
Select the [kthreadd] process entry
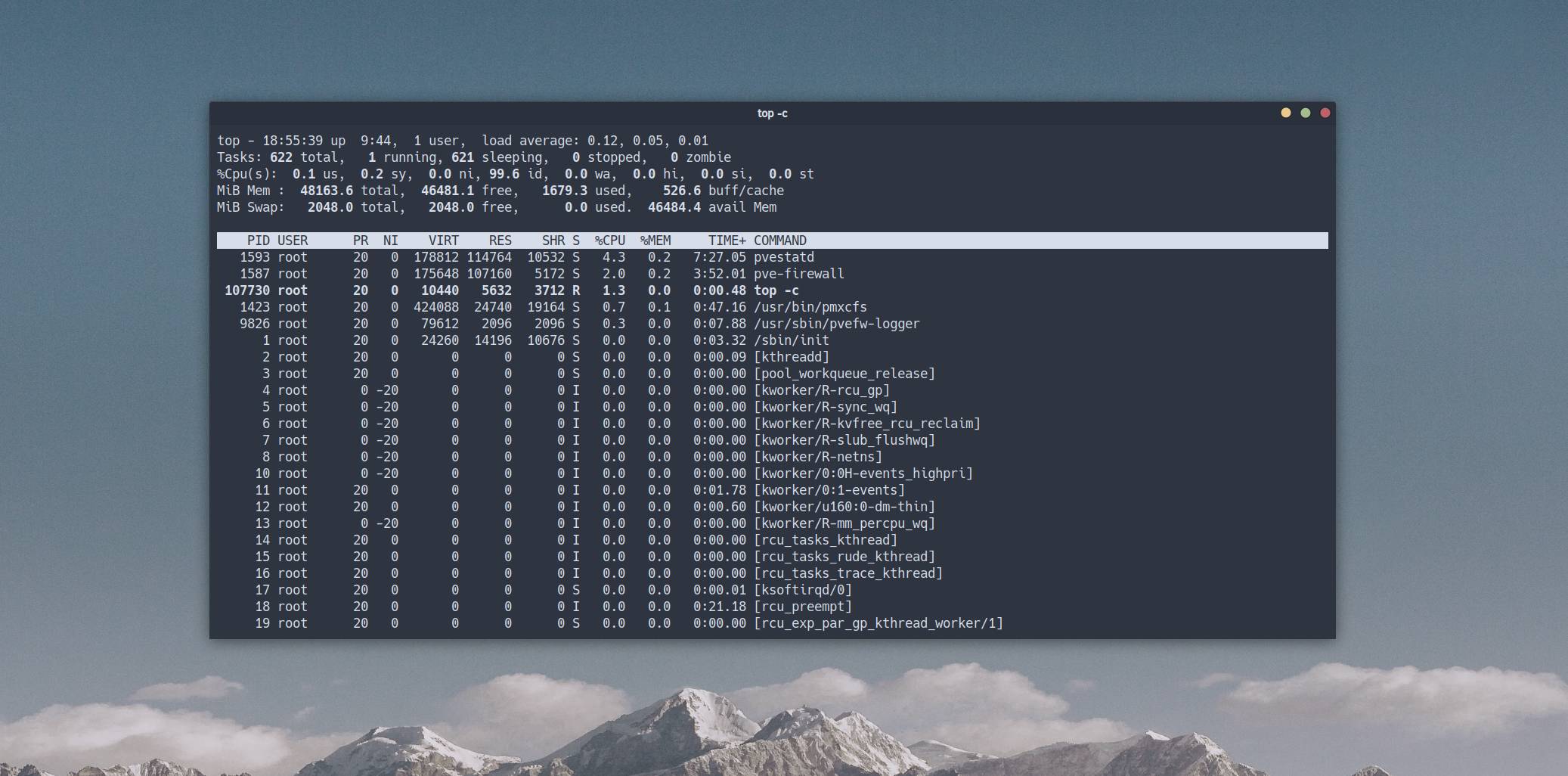tap(791, 357)
